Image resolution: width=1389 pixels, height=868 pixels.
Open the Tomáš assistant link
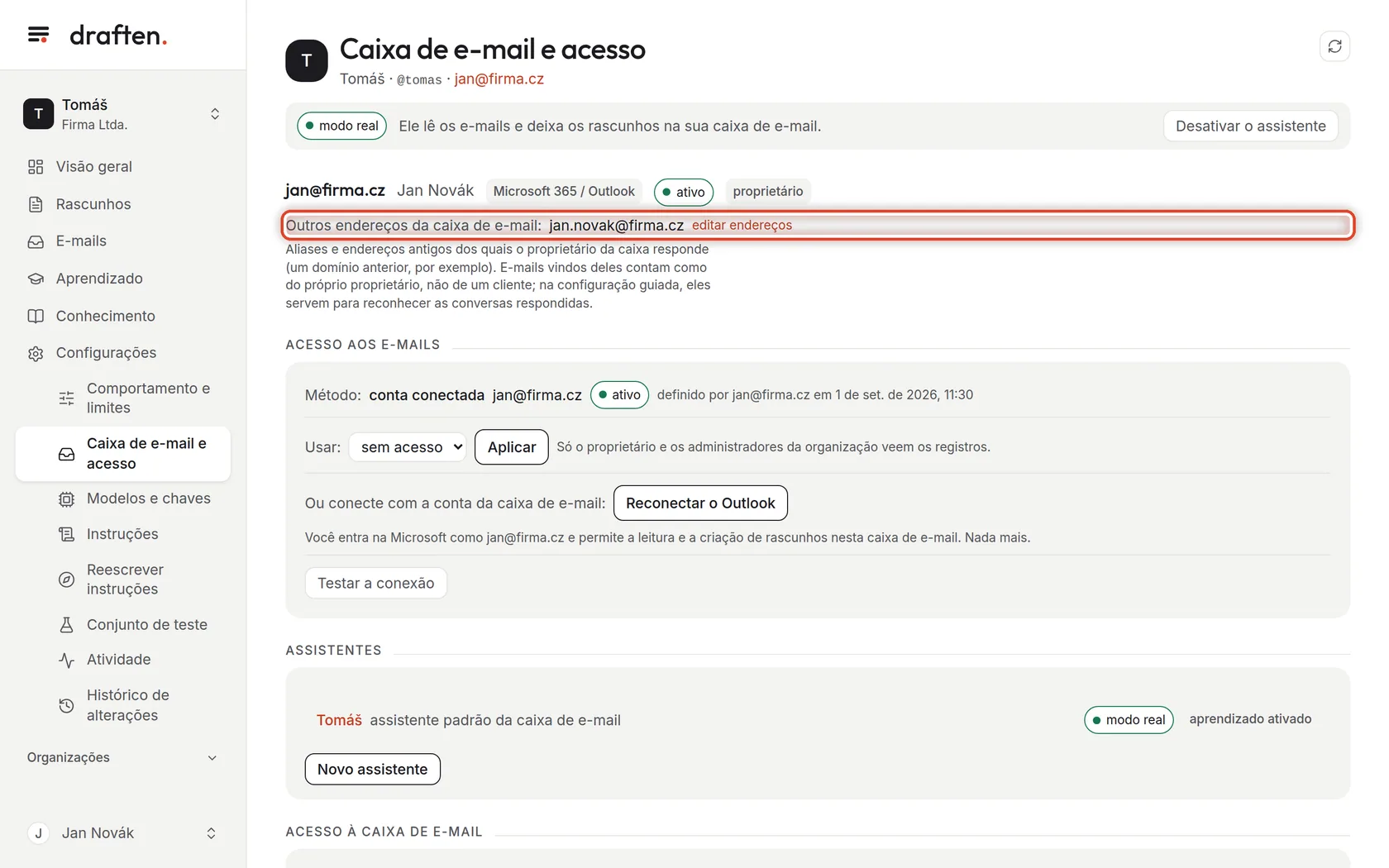click(339, 721)
